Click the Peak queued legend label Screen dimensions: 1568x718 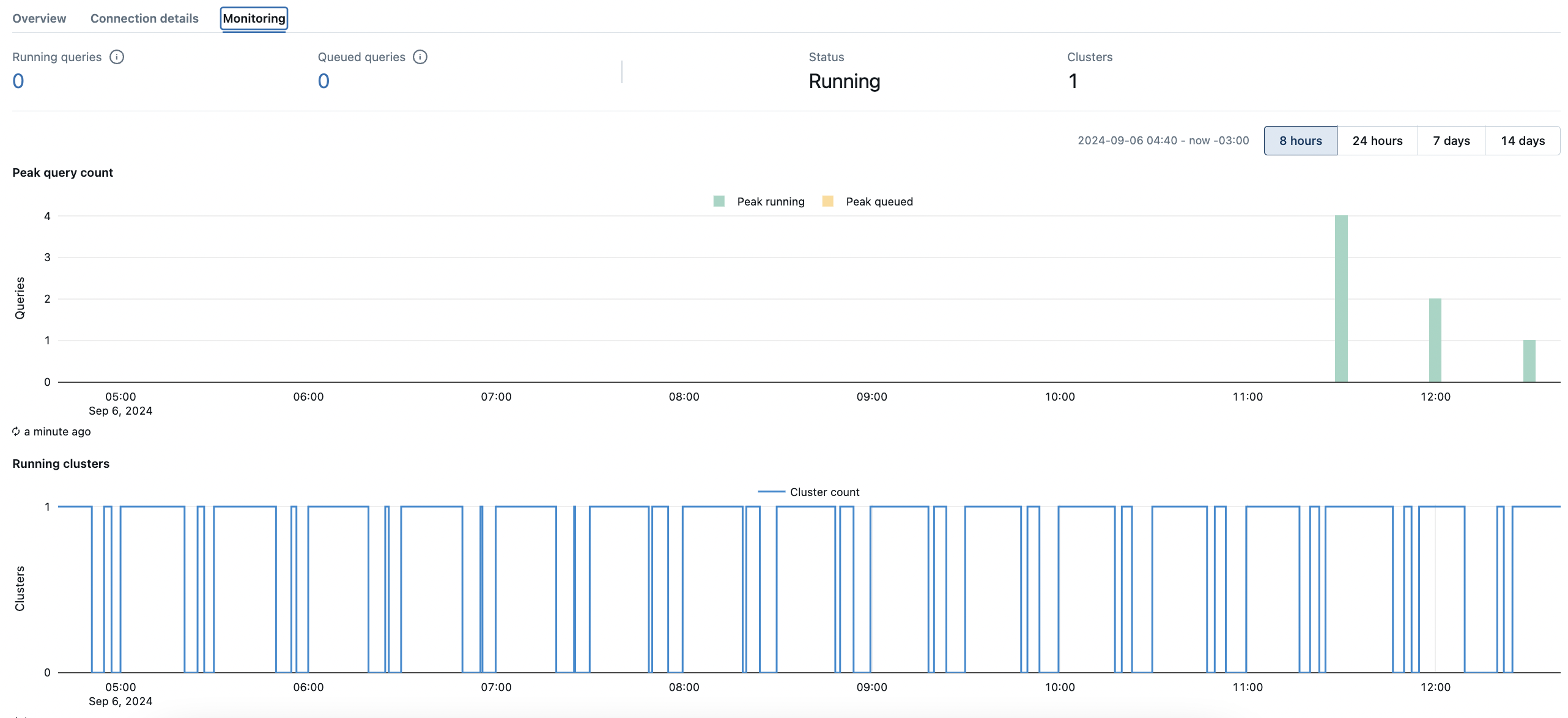tap(879, 201)
